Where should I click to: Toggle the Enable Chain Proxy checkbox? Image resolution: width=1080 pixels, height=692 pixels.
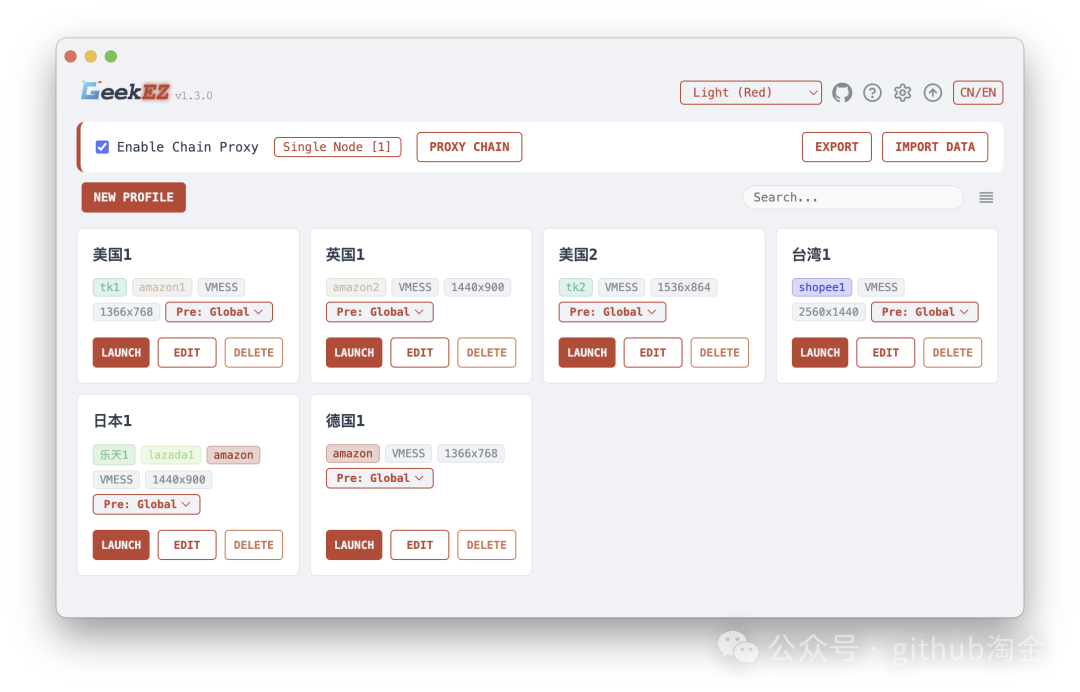pos(102,146)
